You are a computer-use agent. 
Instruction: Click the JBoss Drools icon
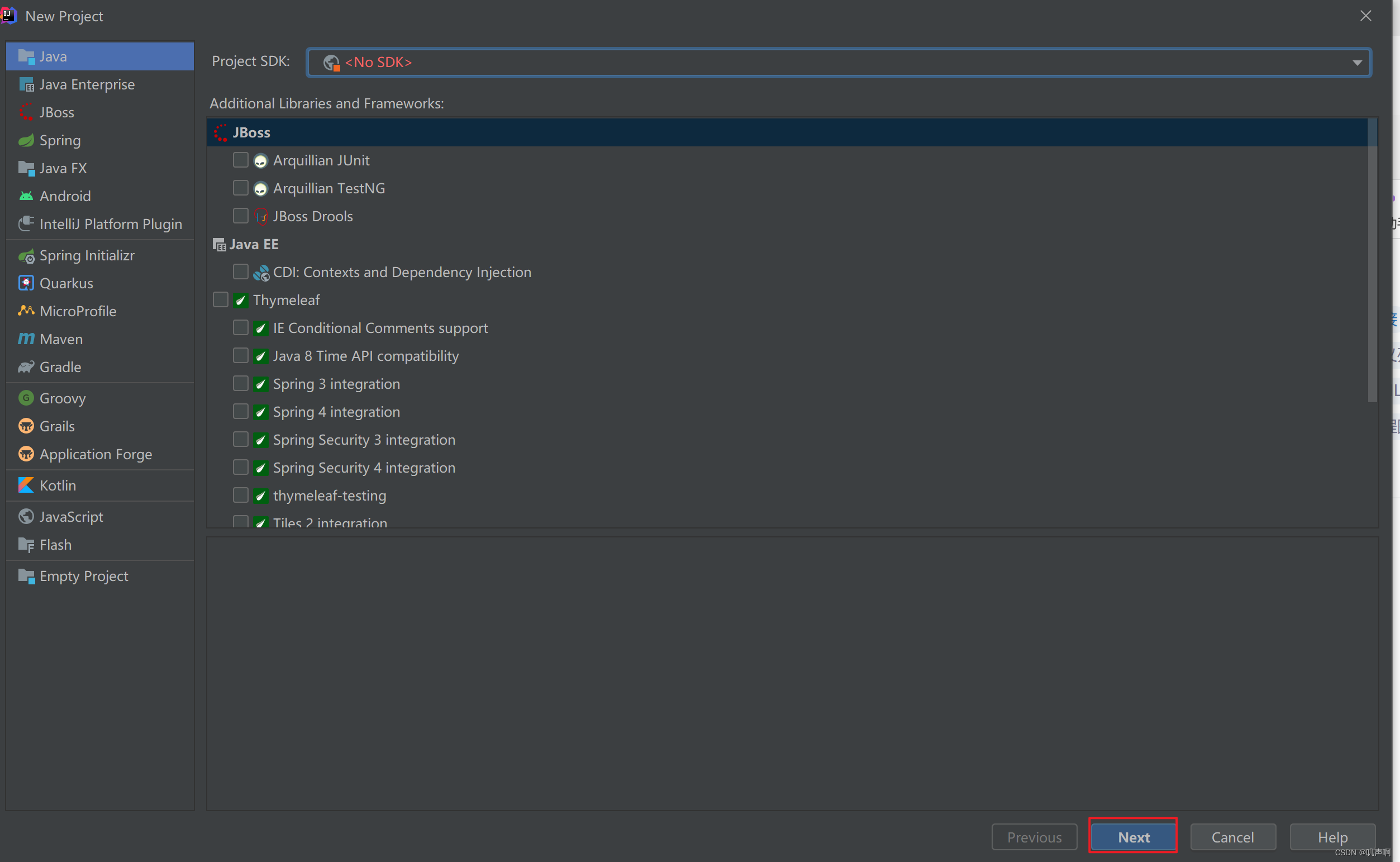pyautogui.click(x=260, y=217)
